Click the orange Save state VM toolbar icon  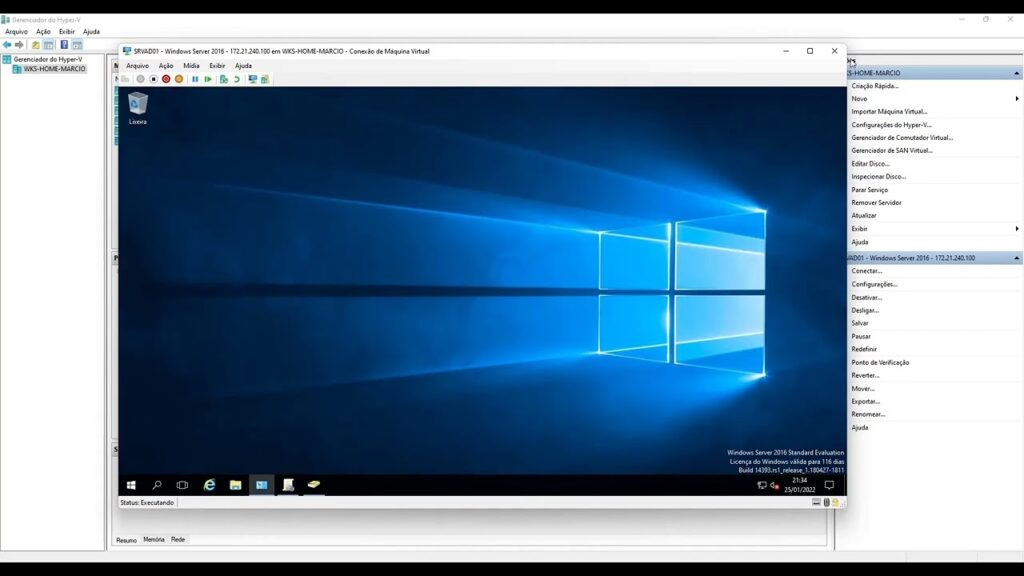pyautogui.click(x=179, y=79)
